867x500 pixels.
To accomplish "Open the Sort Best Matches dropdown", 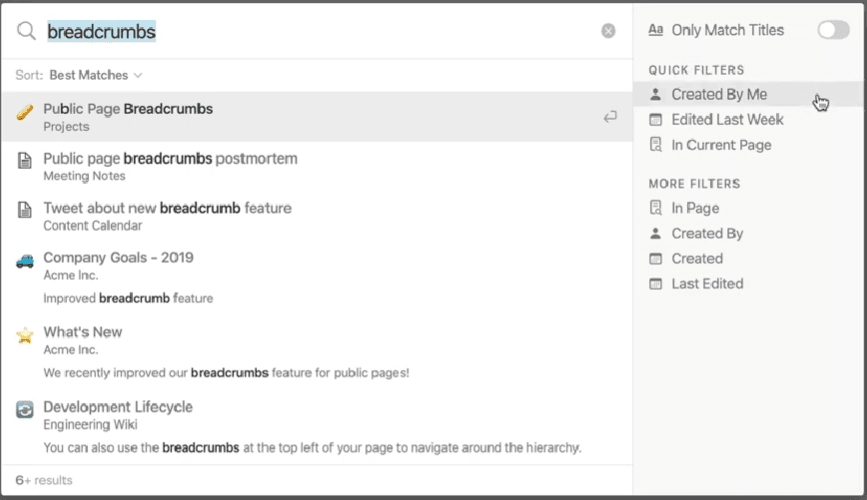I will click(95, 75).
